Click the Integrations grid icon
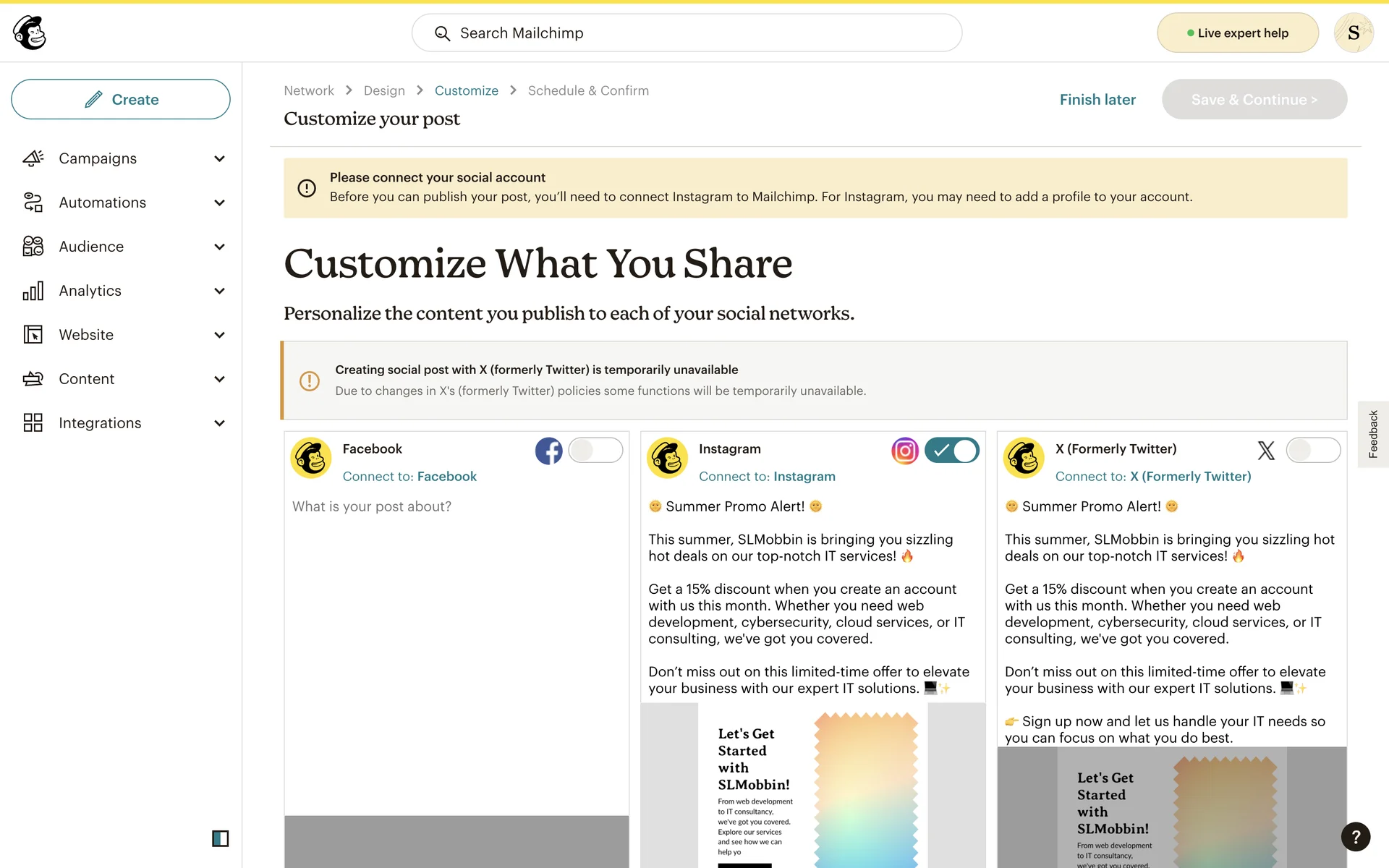1389x868 pixels. pyautogui.click(x=33, y=423)
